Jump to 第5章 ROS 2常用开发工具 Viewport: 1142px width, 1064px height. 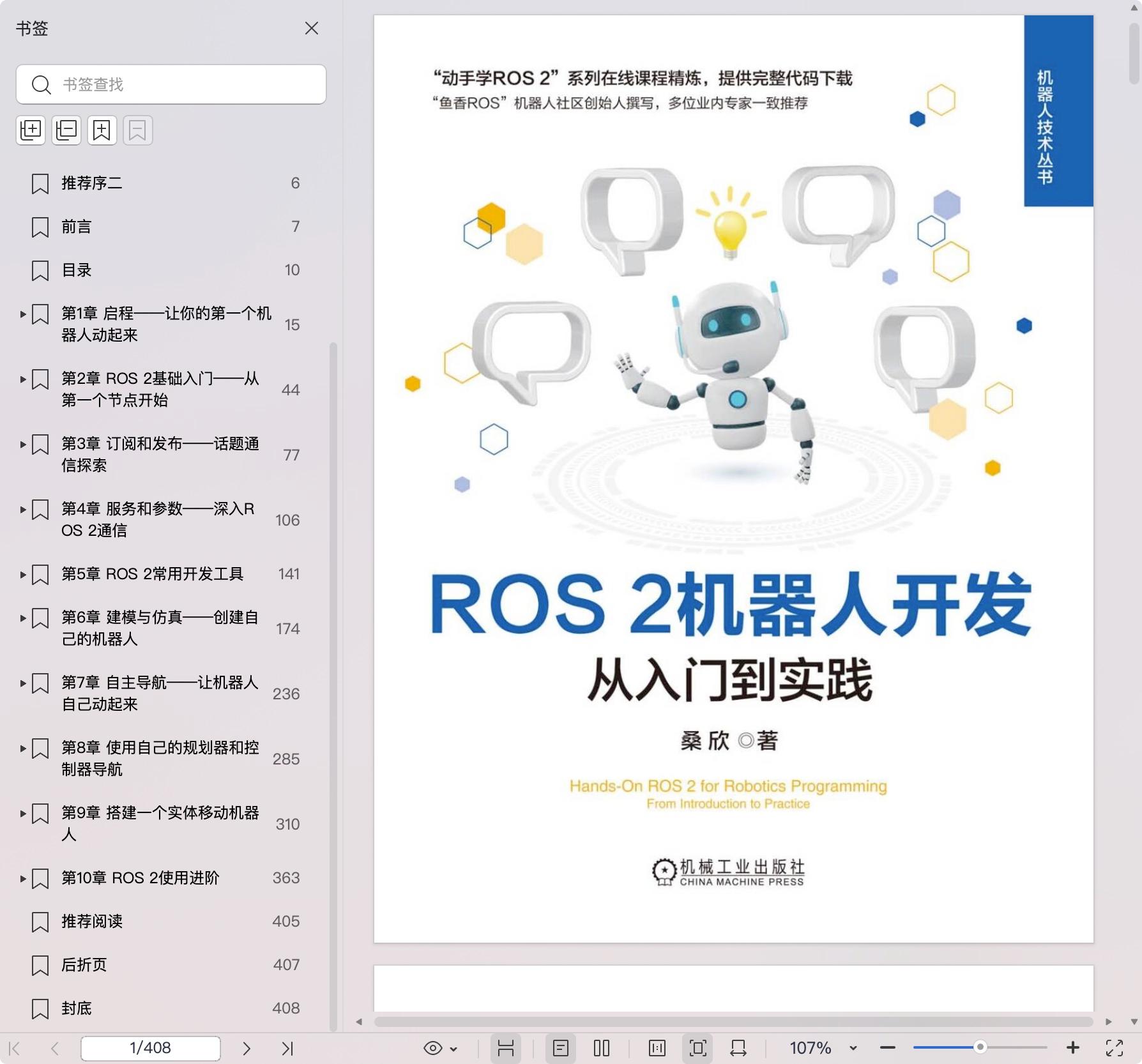coord(152,574)
